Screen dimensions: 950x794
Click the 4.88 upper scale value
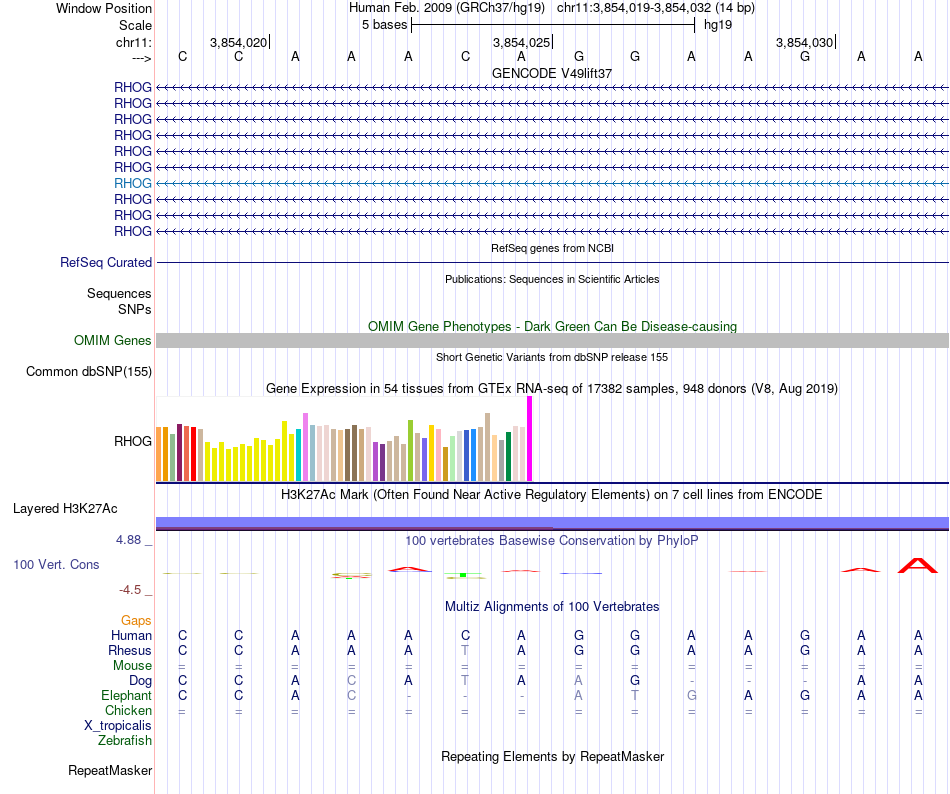click(x=128, y=539)
